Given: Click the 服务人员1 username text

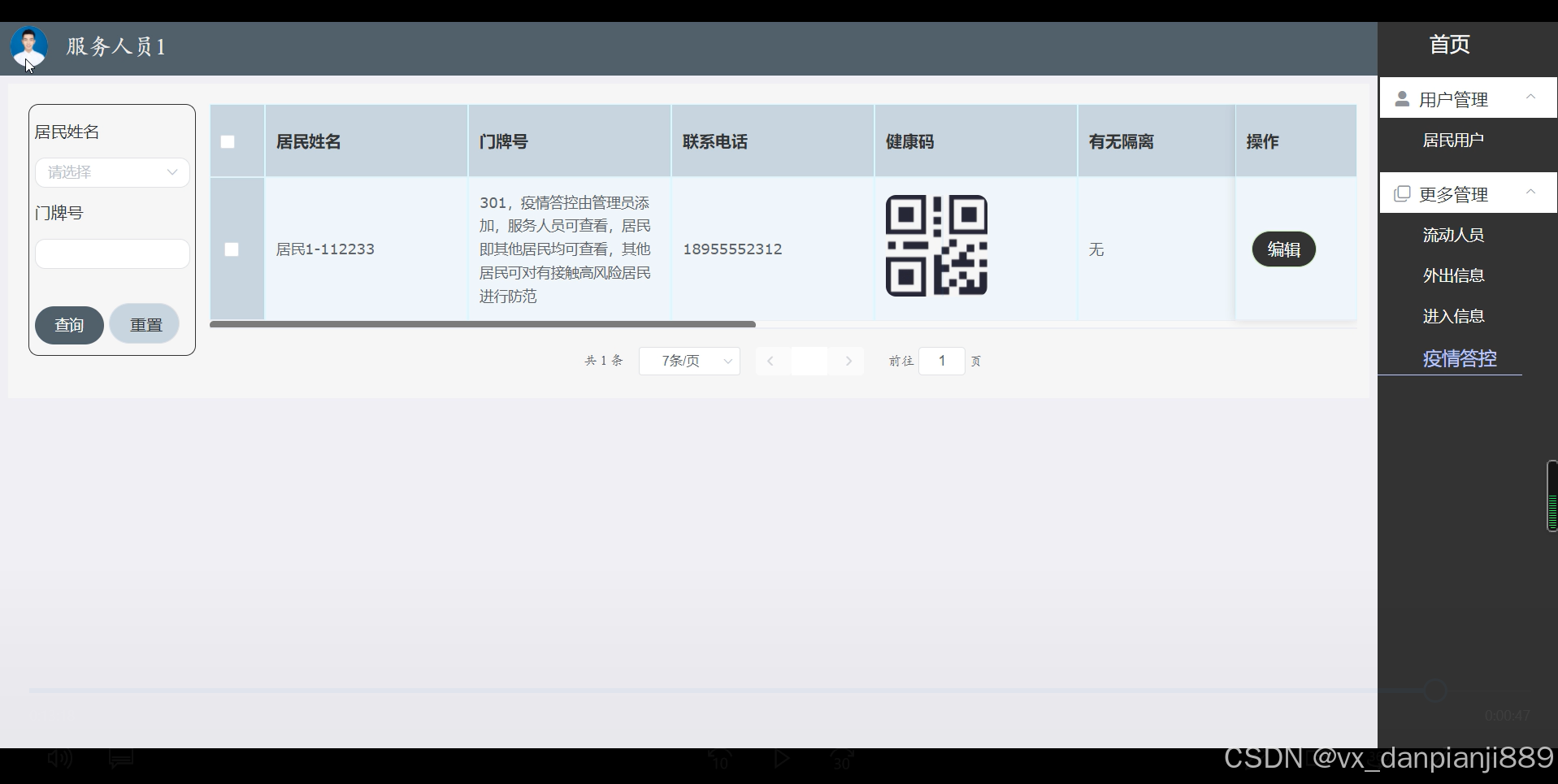Looking at the screenshot, I should [116, 46].
